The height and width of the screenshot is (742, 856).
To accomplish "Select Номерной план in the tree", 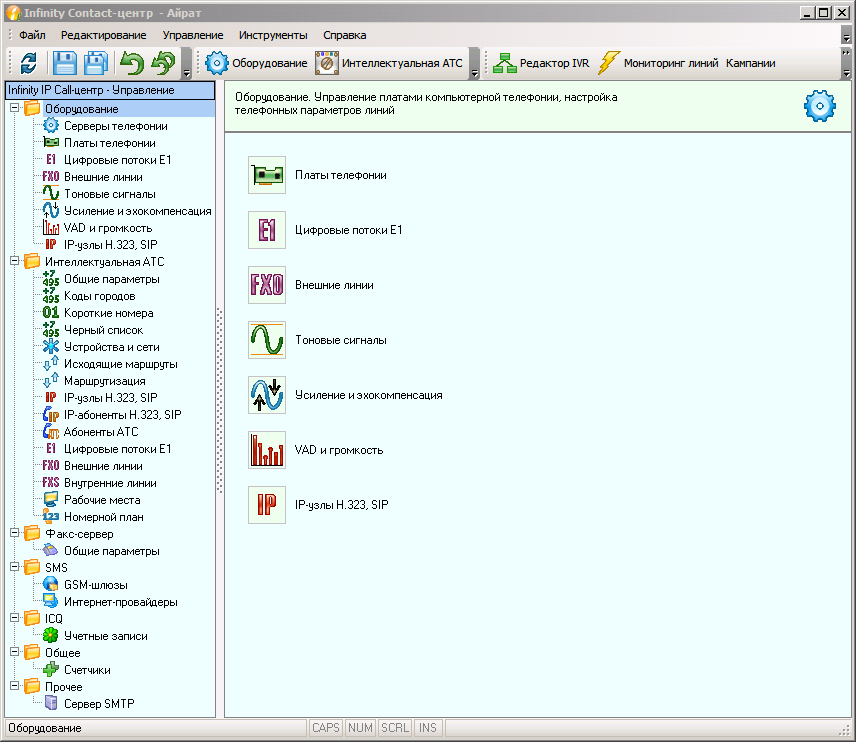I will tap(104, 517).
